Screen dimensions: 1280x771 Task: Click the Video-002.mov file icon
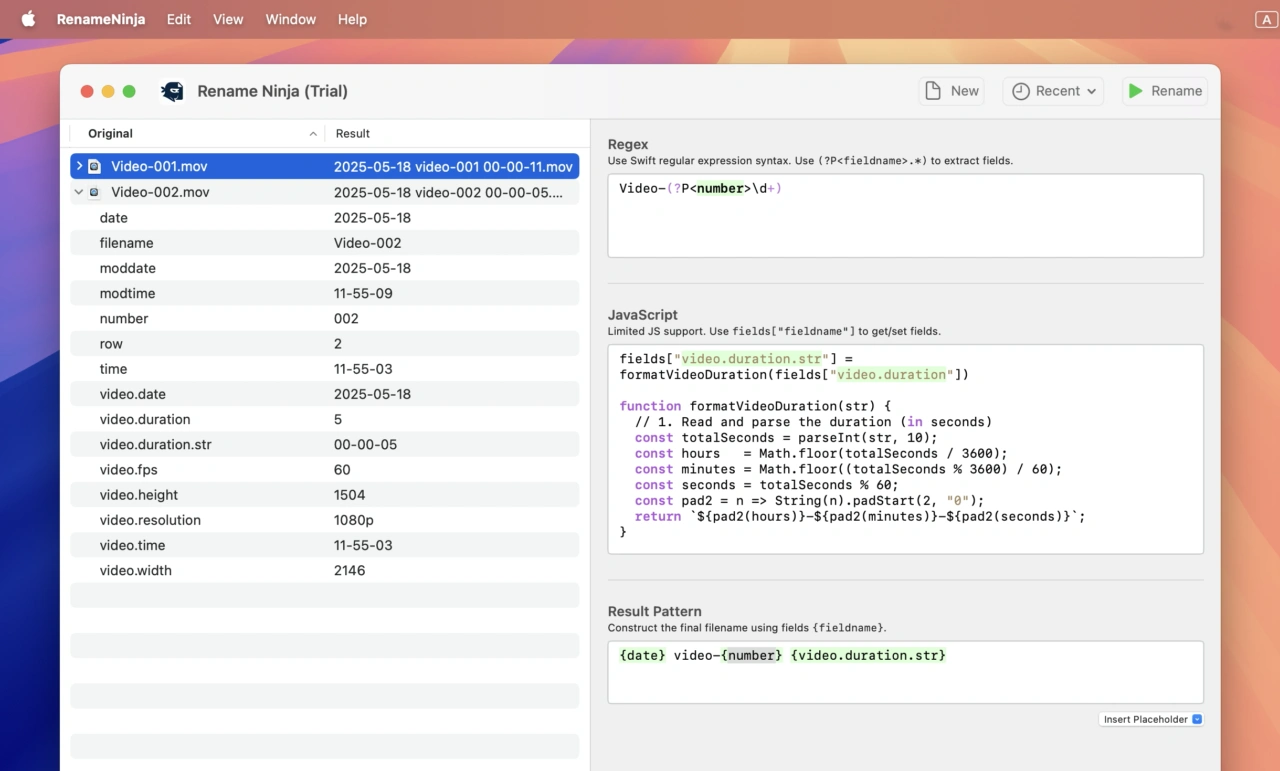[95, 193]
